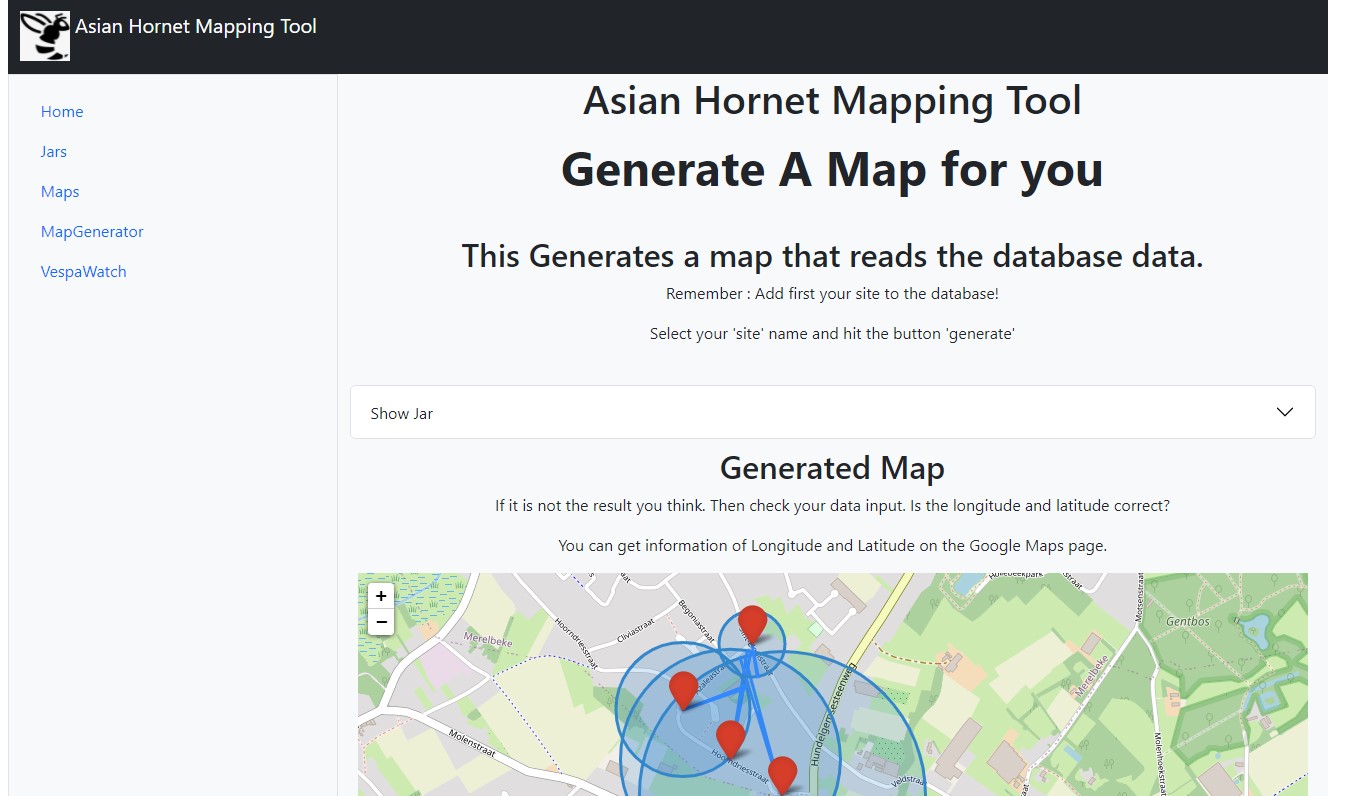Click the 'Gentbos' label on the map
Viewport: 1372px width, 796px height.
(1187, 621)
